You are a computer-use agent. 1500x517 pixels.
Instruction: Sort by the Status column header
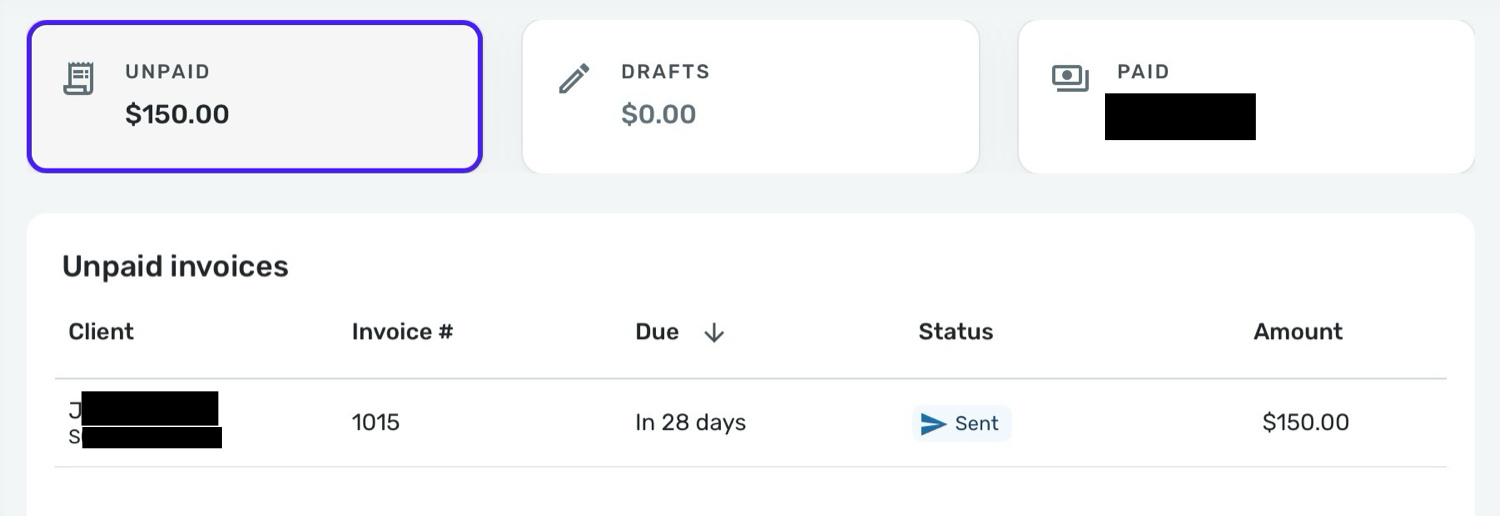click(955, 332)
